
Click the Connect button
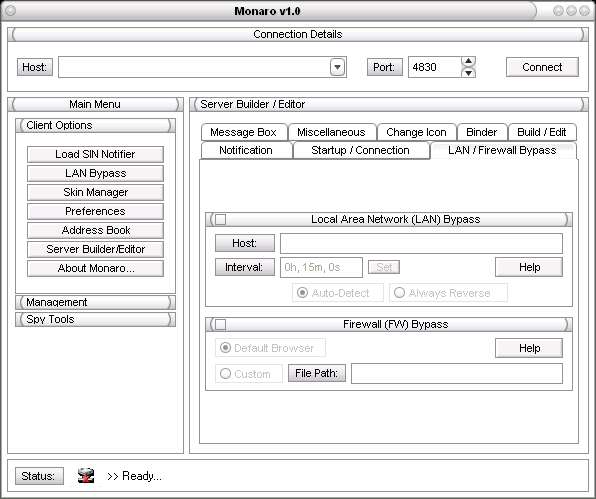point(542,67)
